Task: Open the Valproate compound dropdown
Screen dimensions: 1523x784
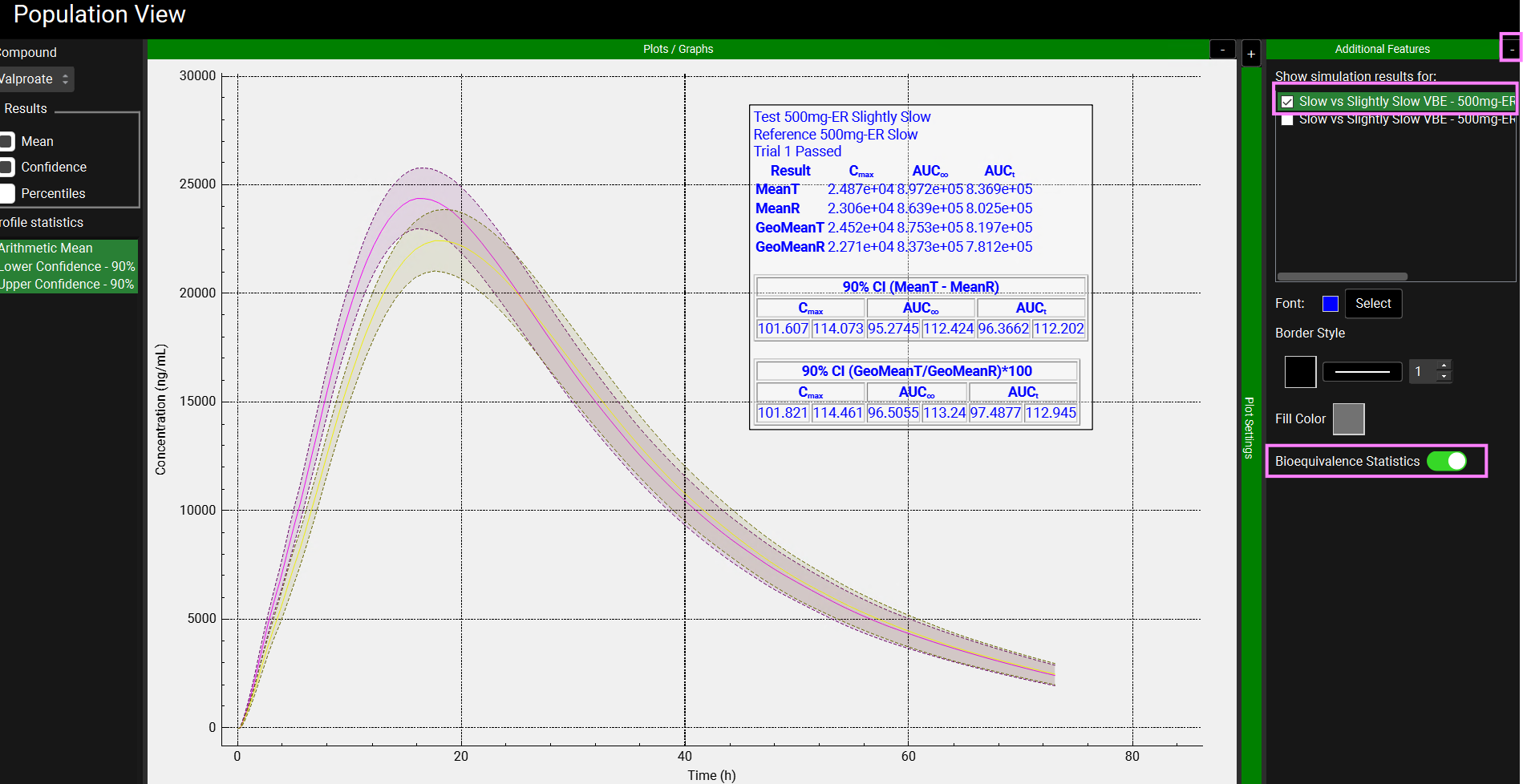Action: click(35, 79)
